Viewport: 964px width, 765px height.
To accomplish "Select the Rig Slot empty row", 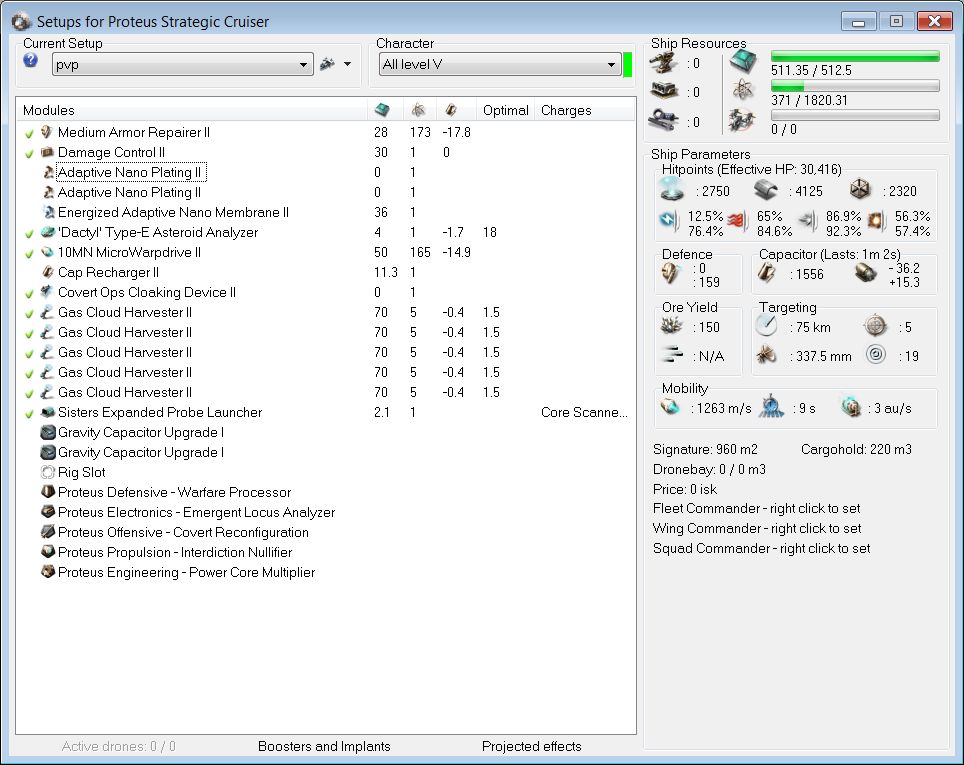I will (x=81, y=472).
